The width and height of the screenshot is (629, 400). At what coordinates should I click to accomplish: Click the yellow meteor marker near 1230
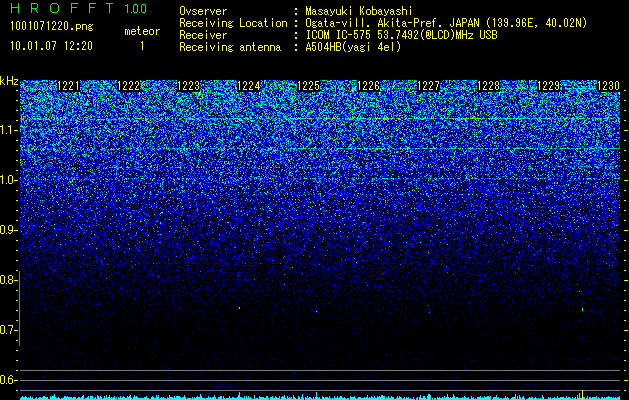582,394
